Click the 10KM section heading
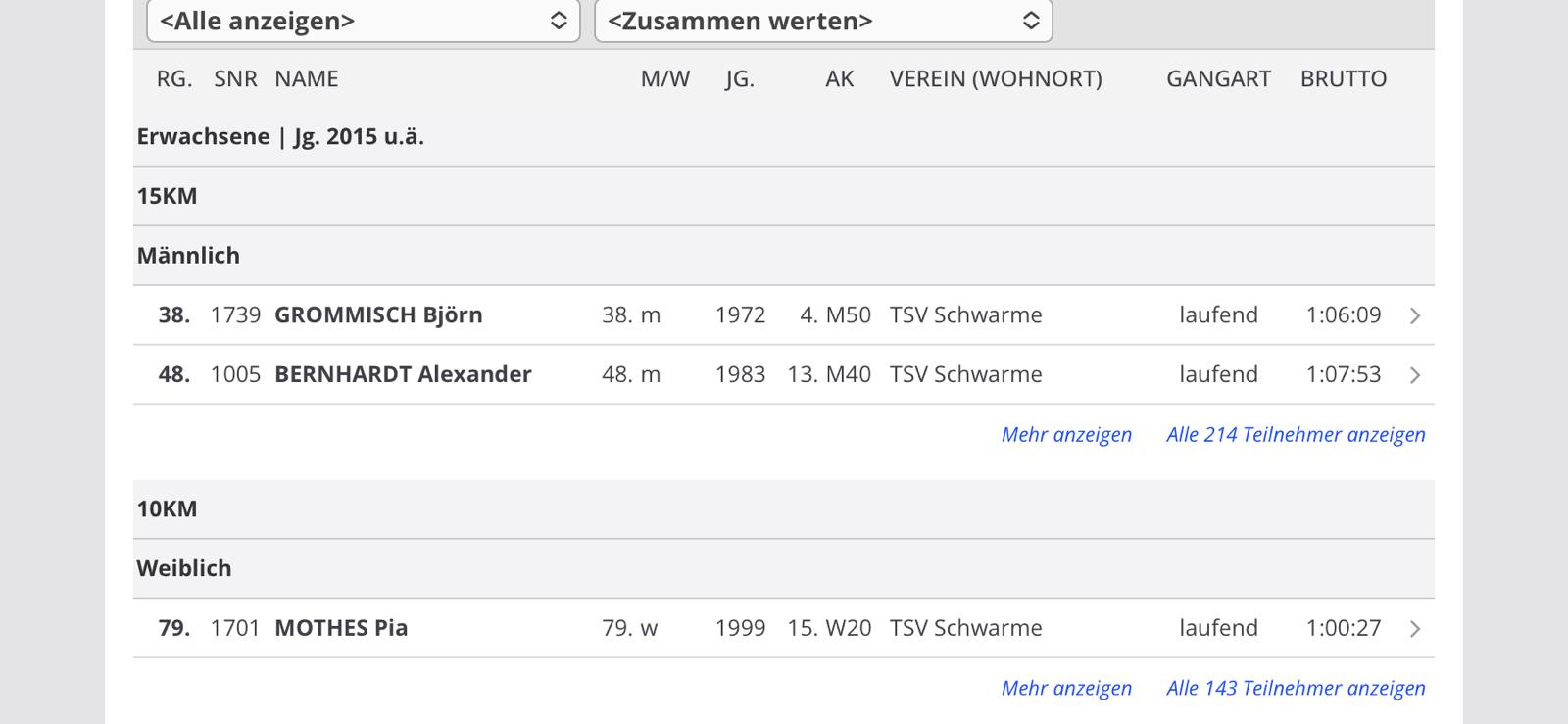Viewport: 1568px width, 724px height. 168,509
